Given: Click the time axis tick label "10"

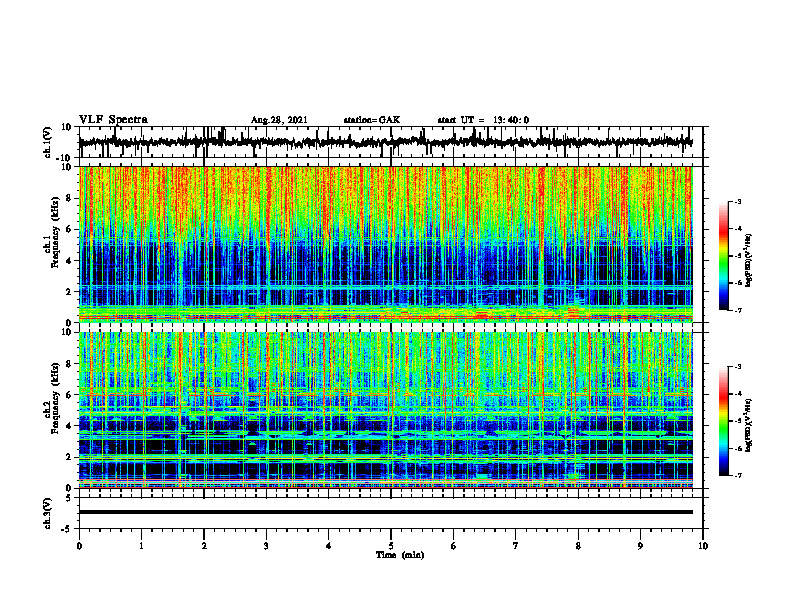Looking at the screenshot, I should pos(703,546).
